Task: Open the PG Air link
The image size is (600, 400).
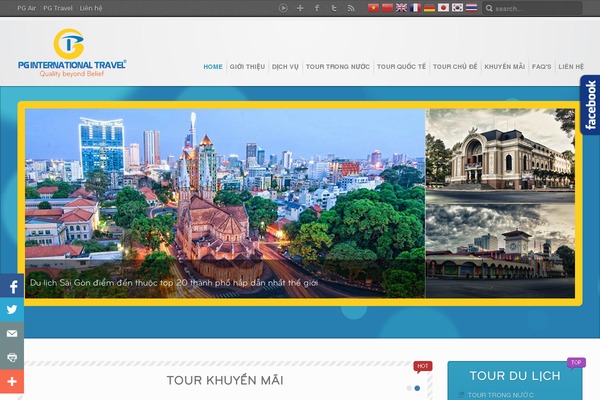Action: [26, 8]
